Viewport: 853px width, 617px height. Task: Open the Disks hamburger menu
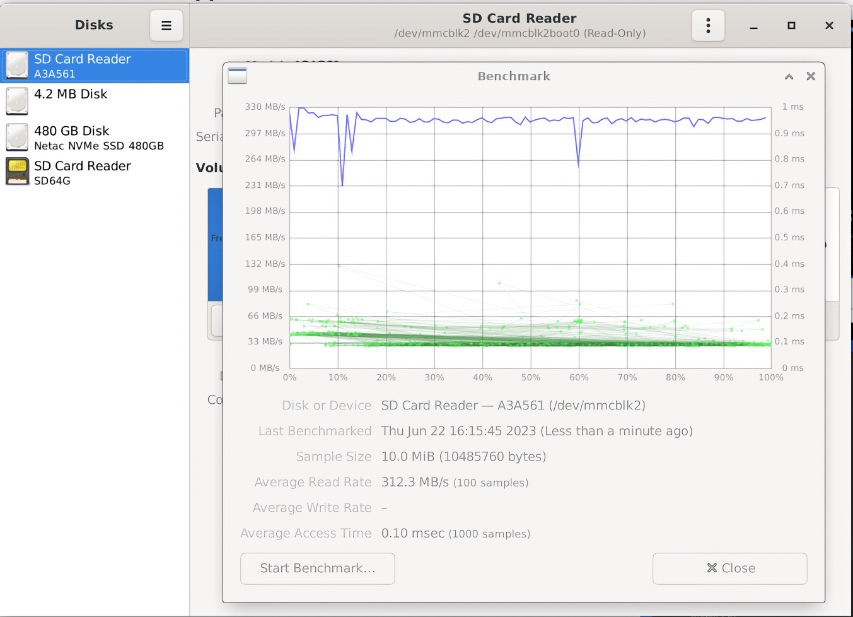(166, 26)
